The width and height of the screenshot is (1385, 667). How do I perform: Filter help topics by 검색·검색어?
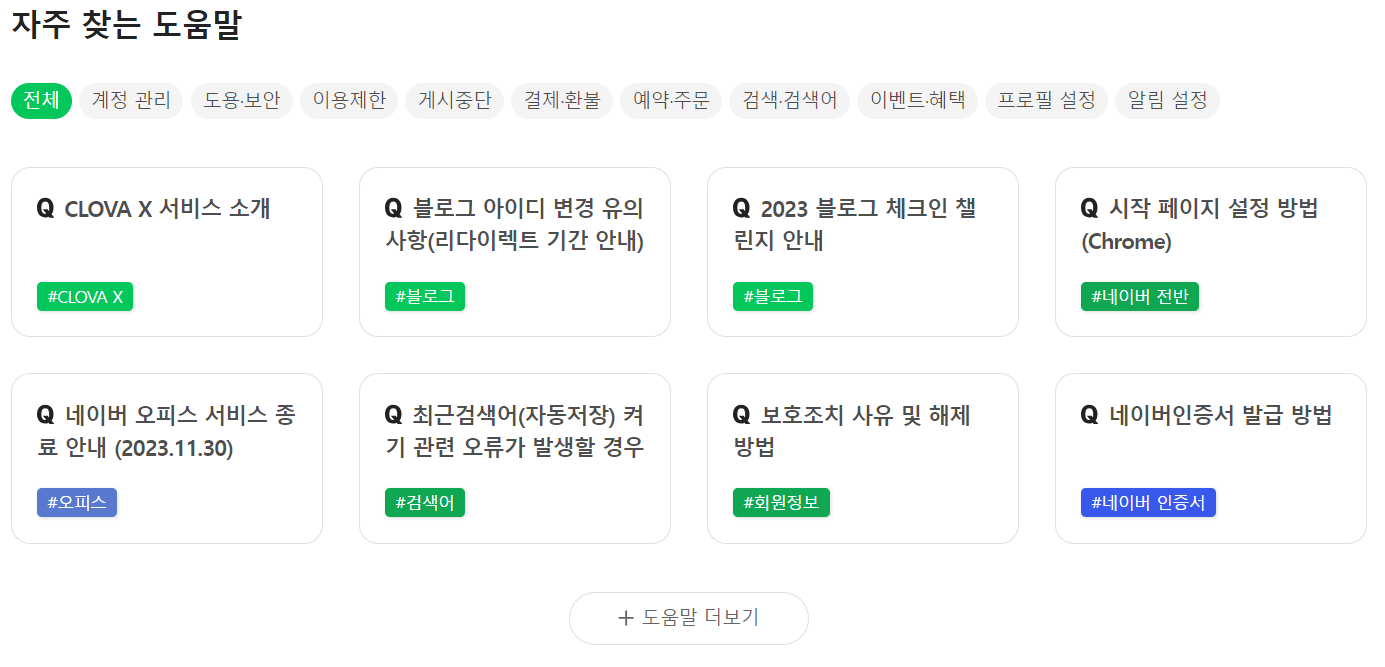point(789,100)
